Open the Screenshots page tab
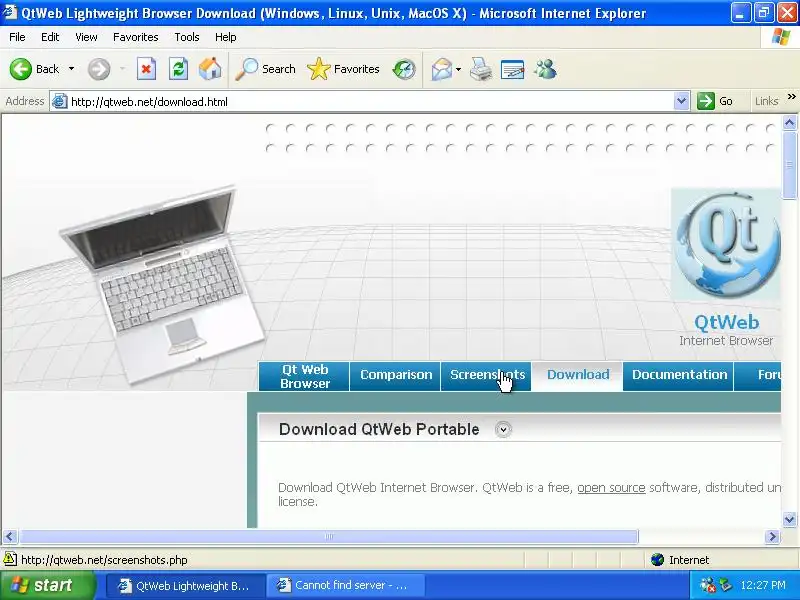This screenshot has width=800, height=600. tap(486, 377)
